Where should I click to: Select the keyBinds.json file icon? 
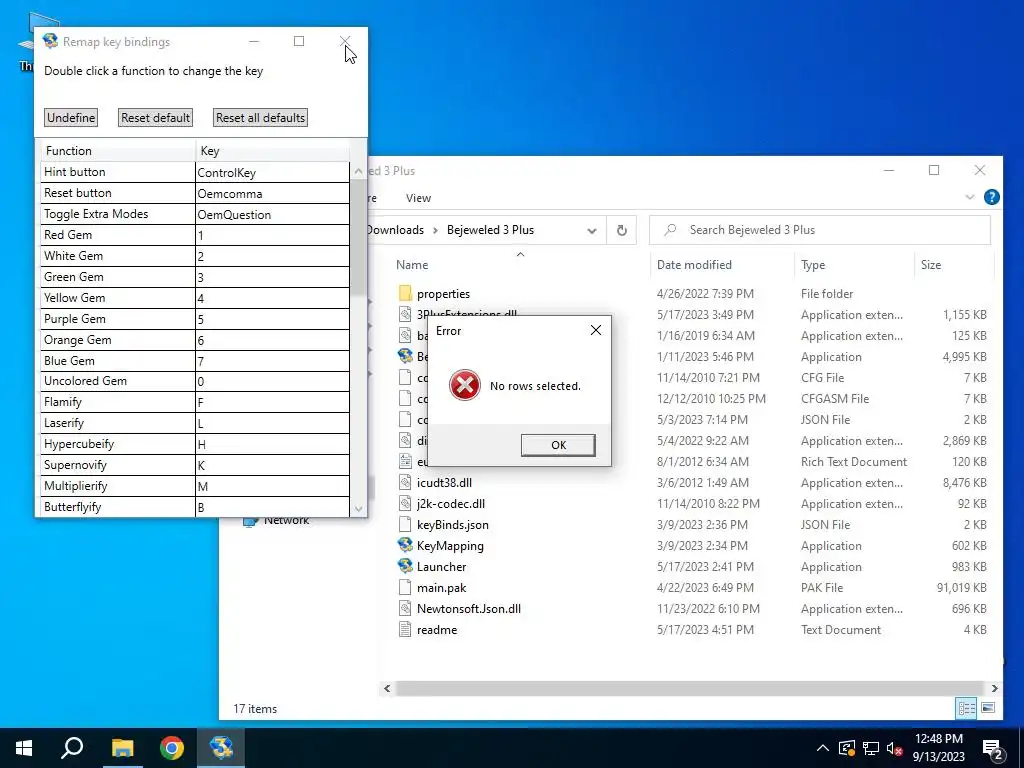[x=405, y=524]
